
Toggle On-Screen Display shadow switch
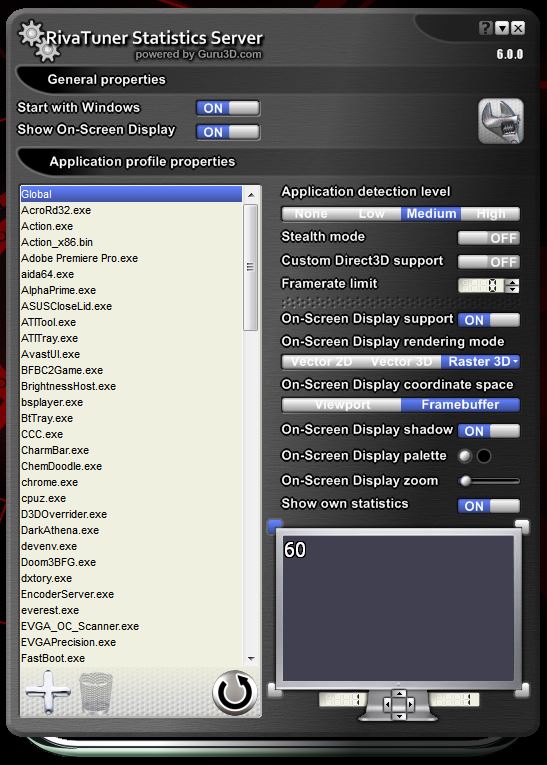[488, 431]
